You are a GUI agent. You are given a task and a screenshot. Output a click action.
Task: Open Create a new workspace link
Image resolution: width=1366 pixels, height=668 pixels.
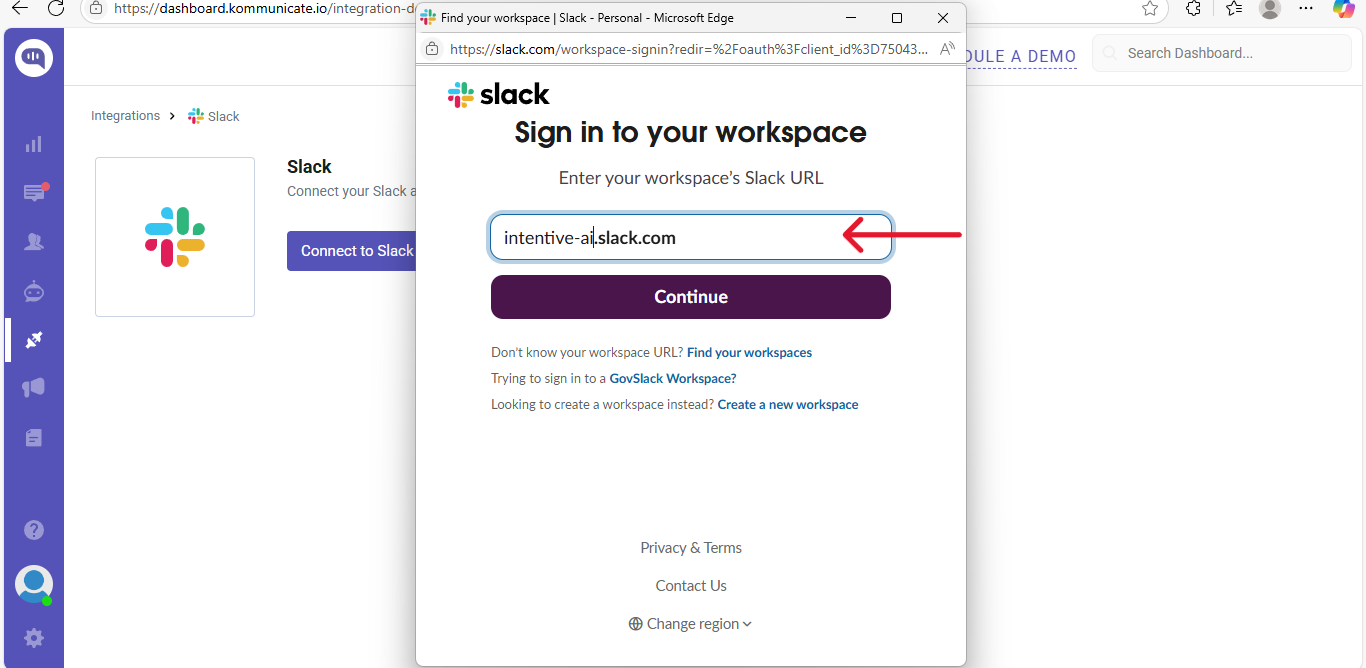pyautogui.click(x=788, y=405)
